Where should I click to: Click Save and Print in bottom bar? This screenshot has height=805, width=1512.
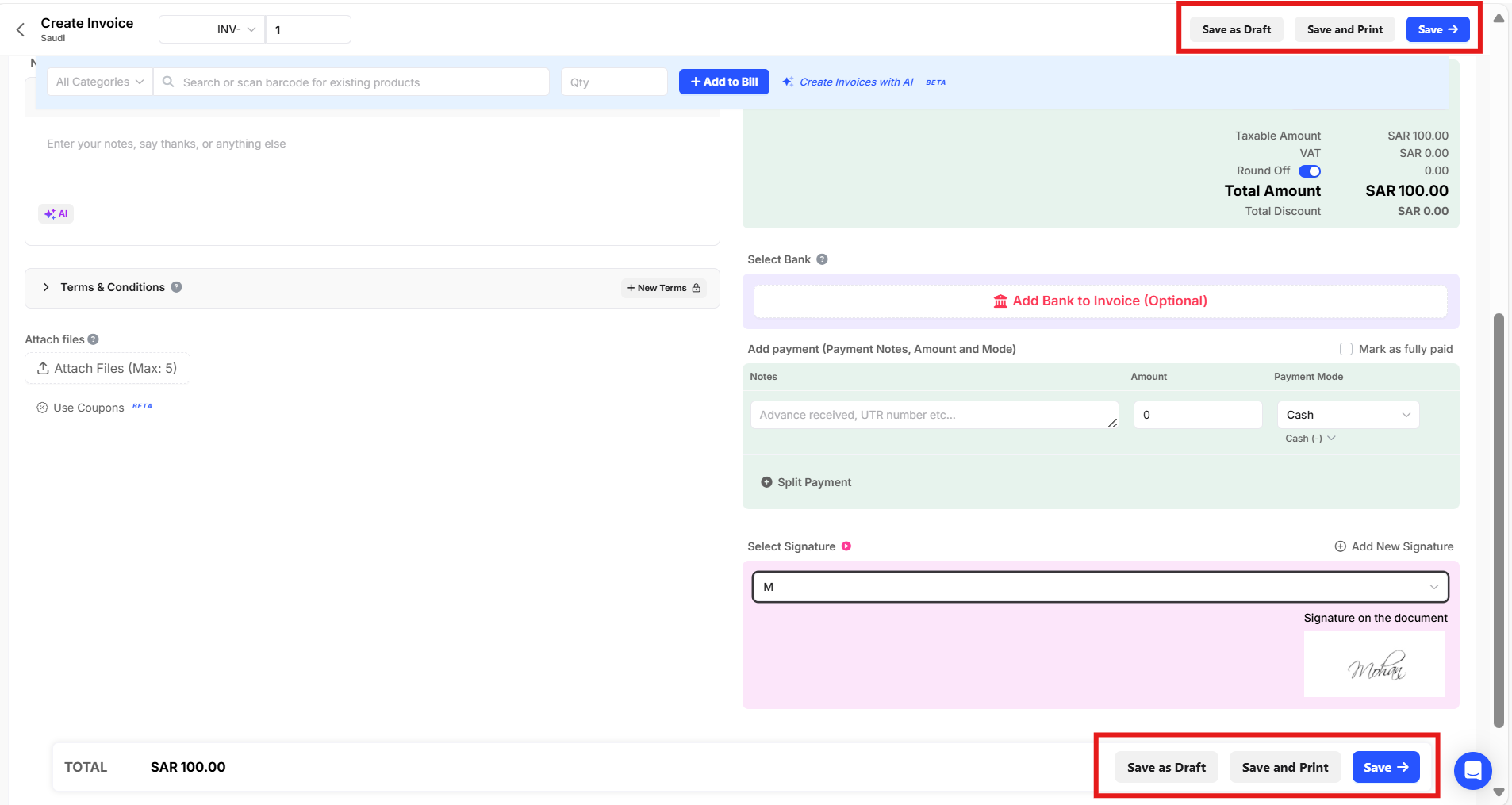pyautogui.click(x=1285, y=767)
